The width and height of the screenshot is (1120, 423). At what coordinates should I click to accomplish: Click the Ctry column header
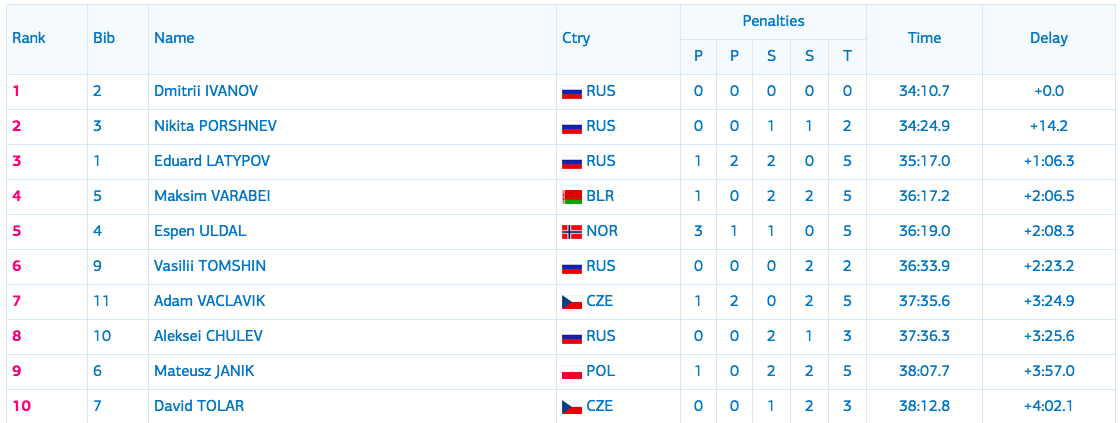coord(576,39)
